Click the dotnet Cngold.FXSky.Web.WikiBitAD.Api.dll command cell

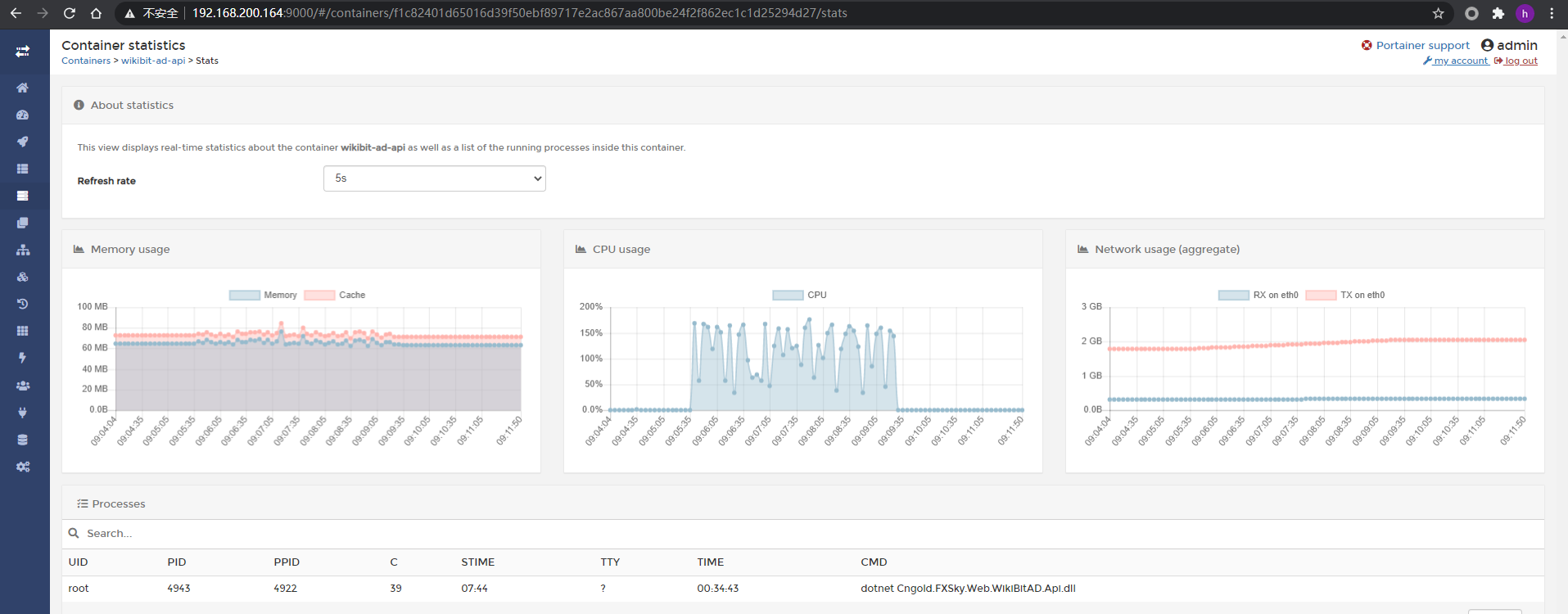point(968,589)
